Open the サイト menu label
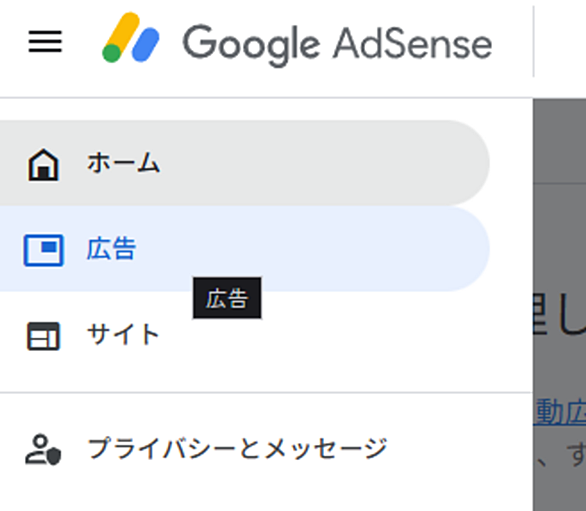 123,334
